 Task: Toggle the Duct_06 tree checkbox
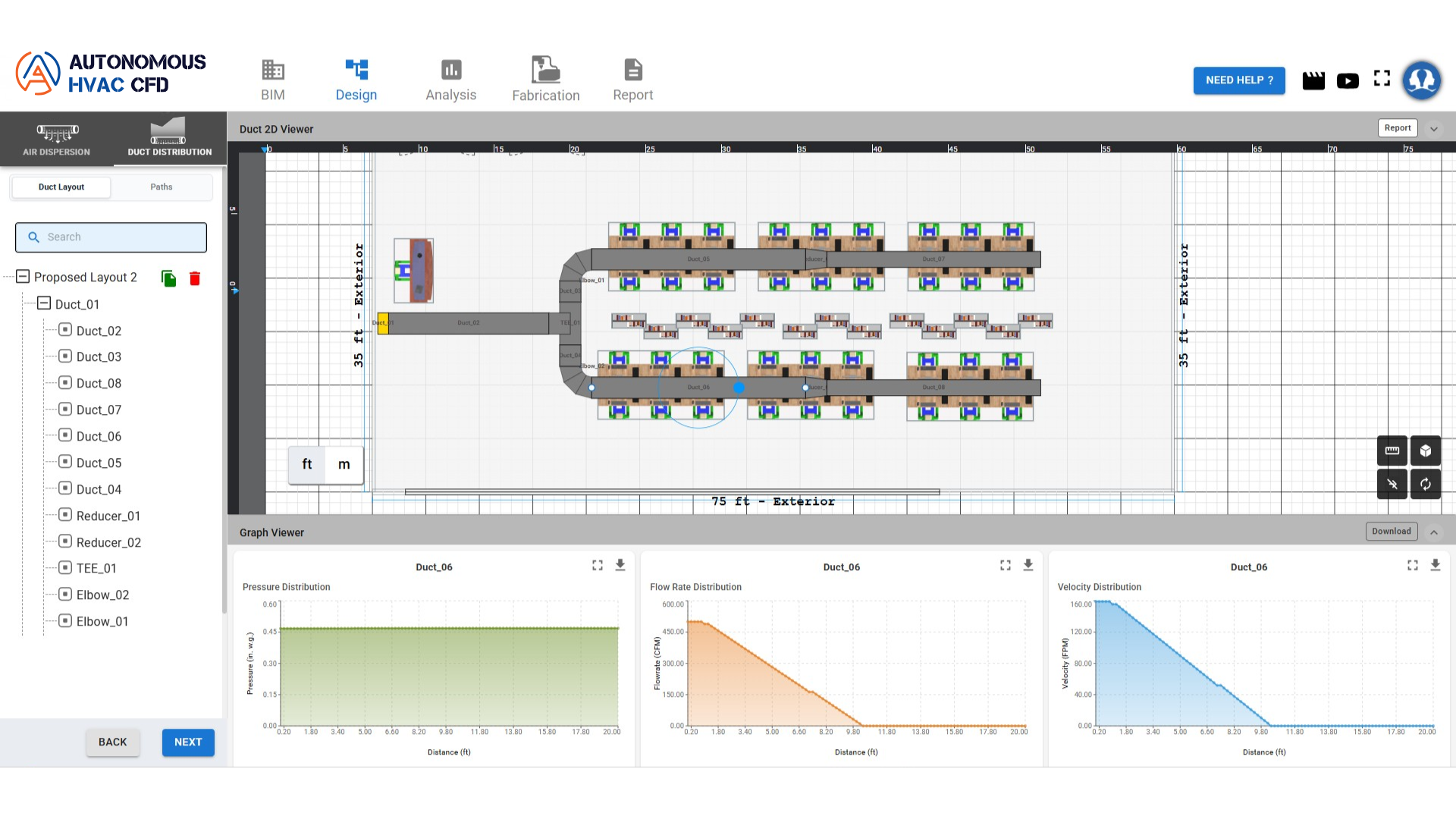click(65, 436)
